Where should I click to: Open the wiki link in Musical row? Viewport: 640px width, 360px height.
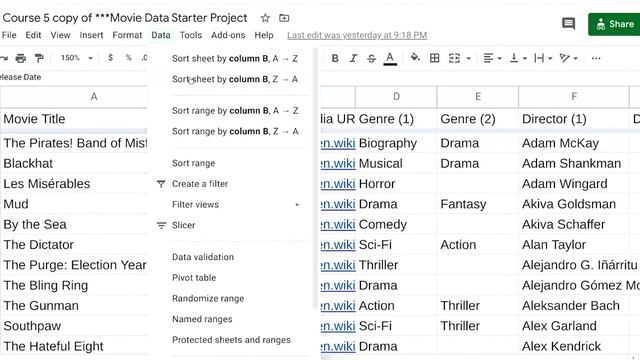click(338, 164)
